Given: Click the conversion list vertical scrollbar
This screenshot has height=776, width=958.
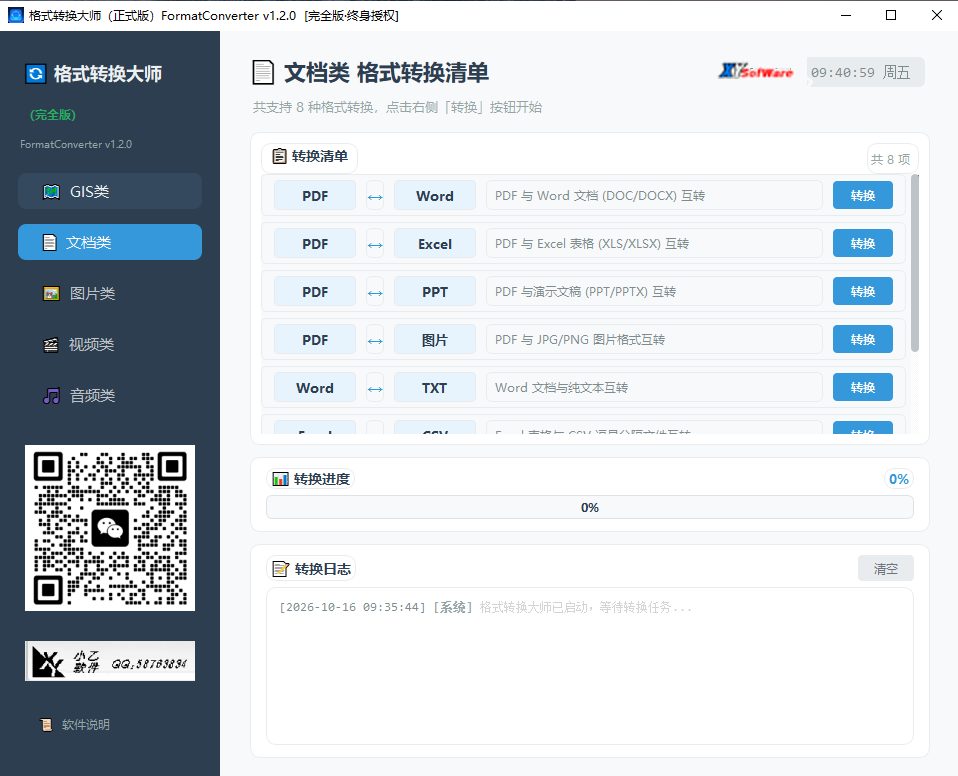Looking at the screenshot, I should tap(915, 263).
